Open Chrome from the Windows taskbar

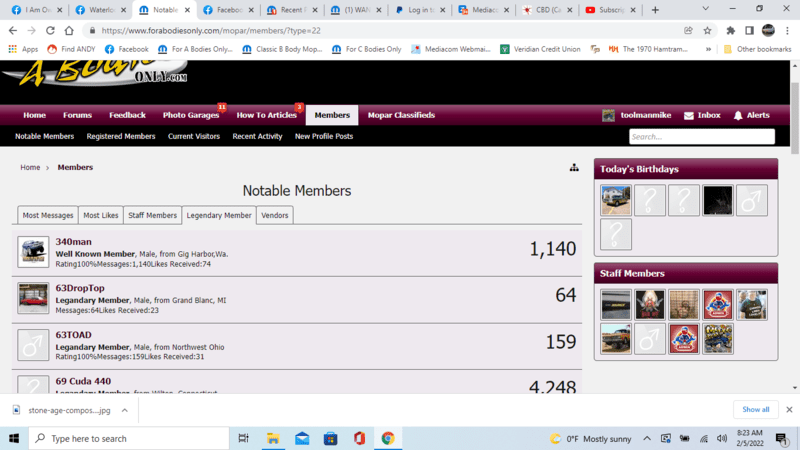pyautogui.click(x=387, y=438)
